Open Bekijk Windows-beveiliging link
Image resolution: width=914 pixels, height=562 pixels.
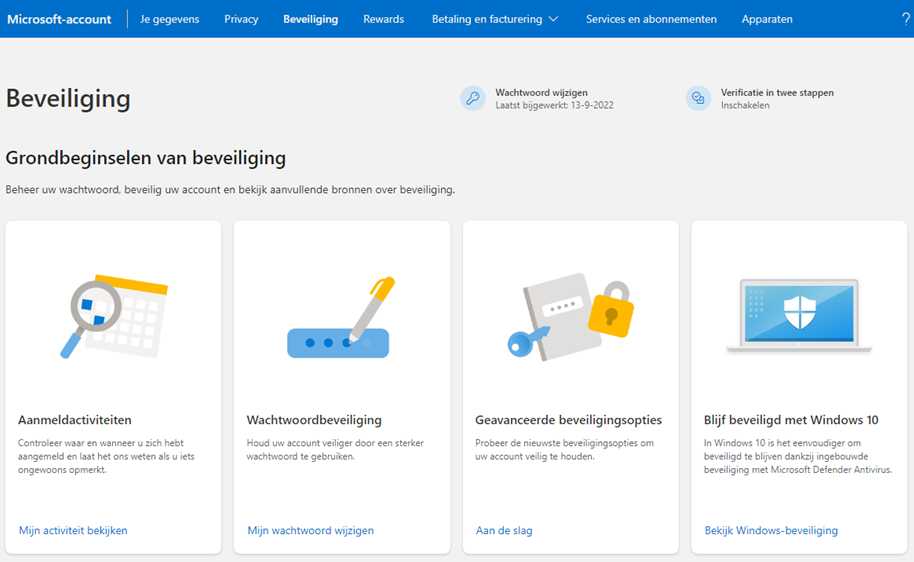[771, 531]
